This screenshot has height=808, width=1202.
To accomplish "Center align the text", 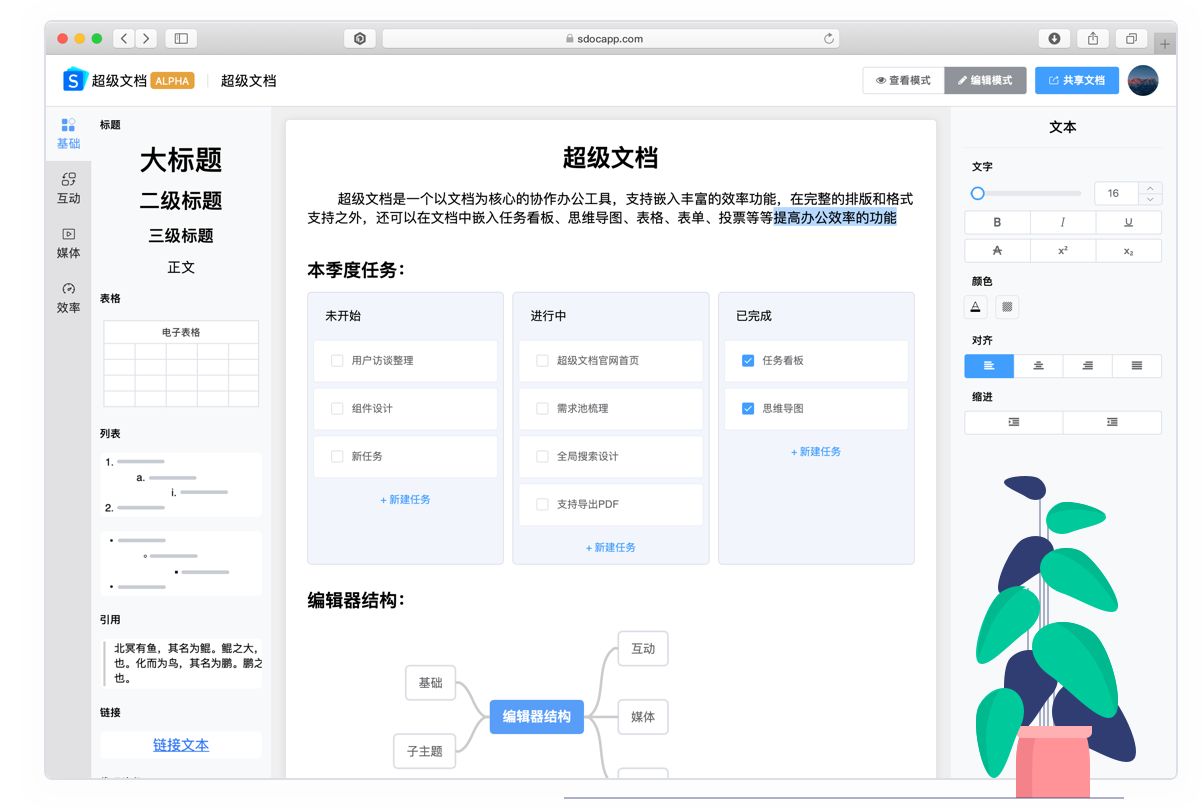I will (x=1038, y=366).
